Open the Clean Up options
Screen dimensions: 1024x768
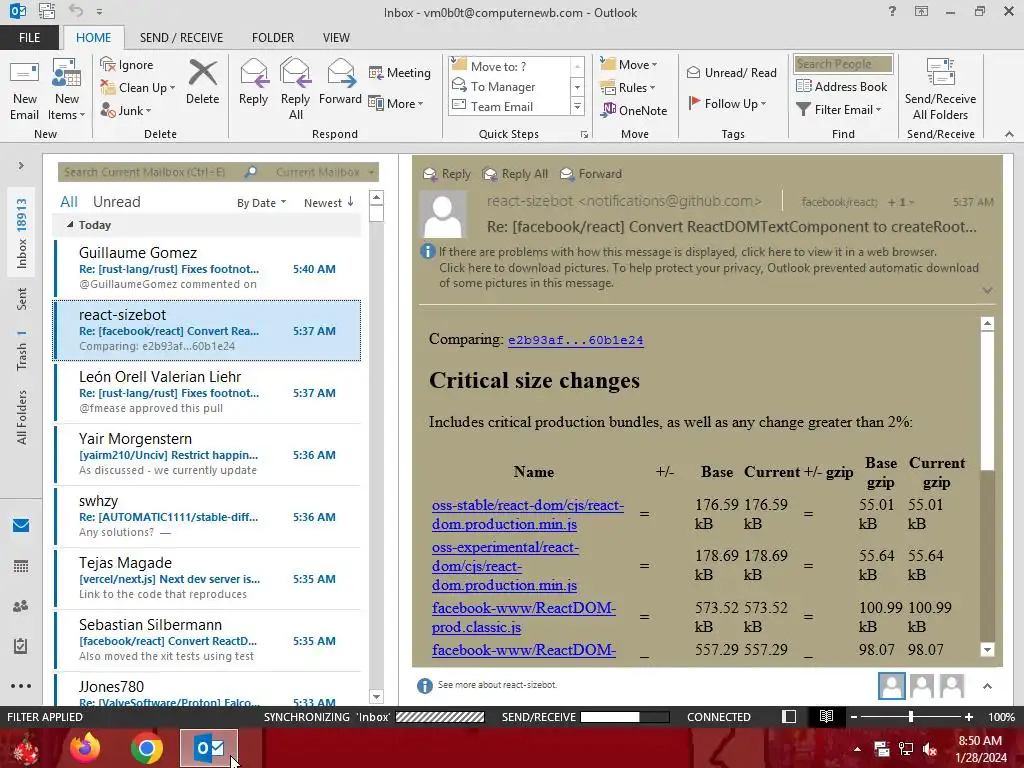138,88
